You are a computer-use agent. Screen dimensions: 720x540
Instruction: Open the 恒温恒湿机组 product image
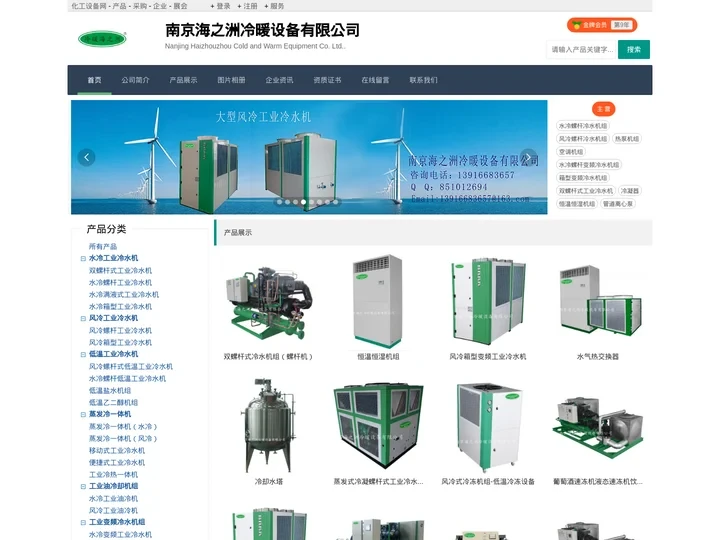tap(377, 301)
